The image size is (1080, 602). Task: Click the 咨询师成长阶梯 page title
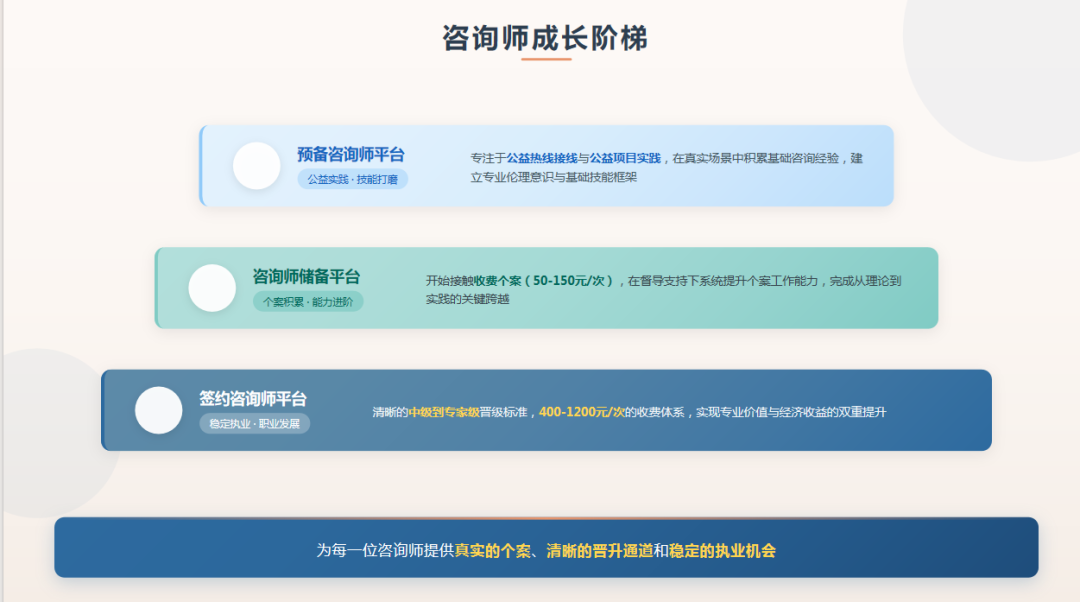(x=545, y=39)
